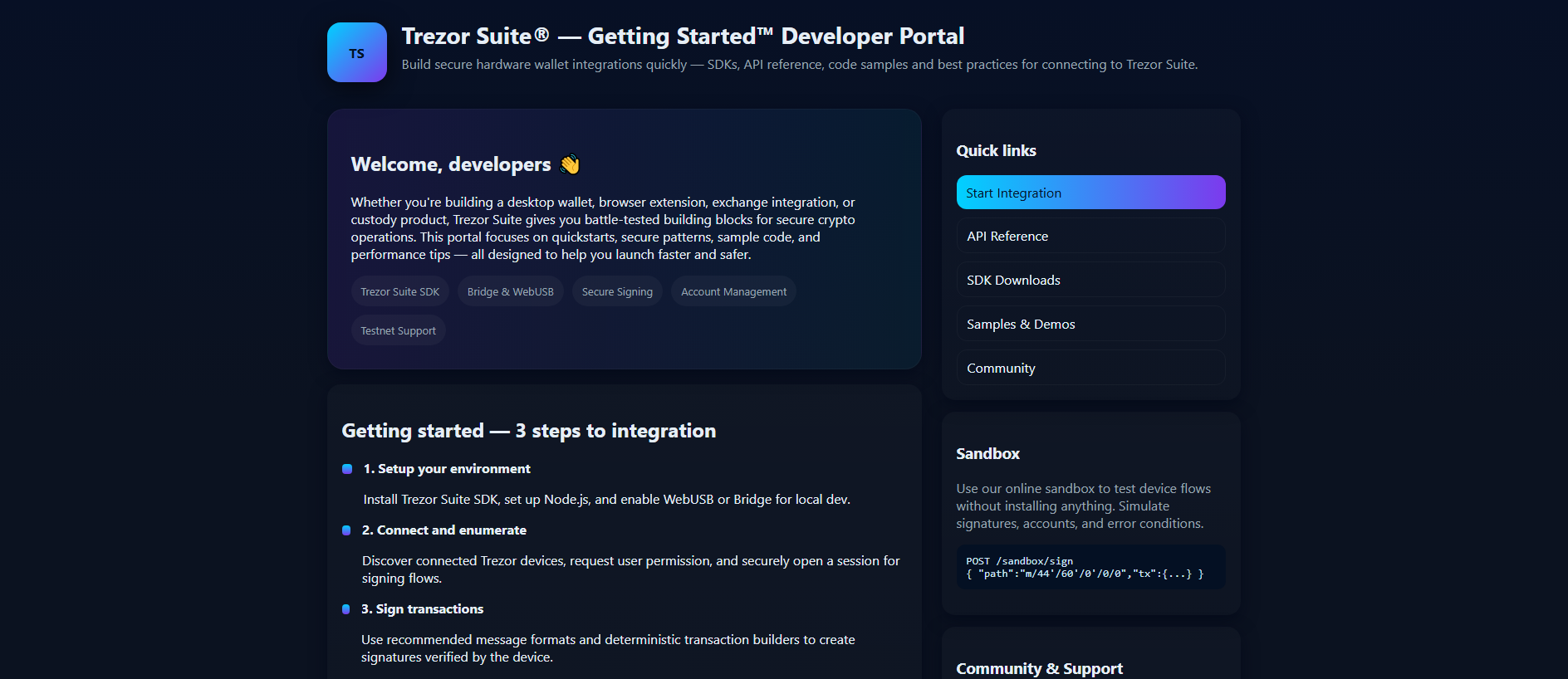Click the page title Trezor Suite Getting Started
1568x679 pixels.
pos(683,37)
